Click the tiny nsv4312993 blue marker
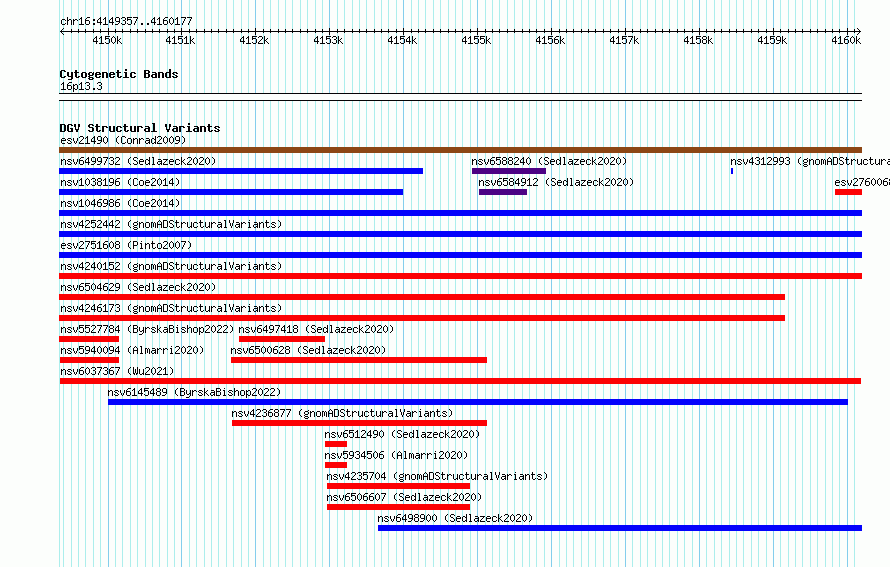Screen dimensions: 890x567 pos(732,171)
